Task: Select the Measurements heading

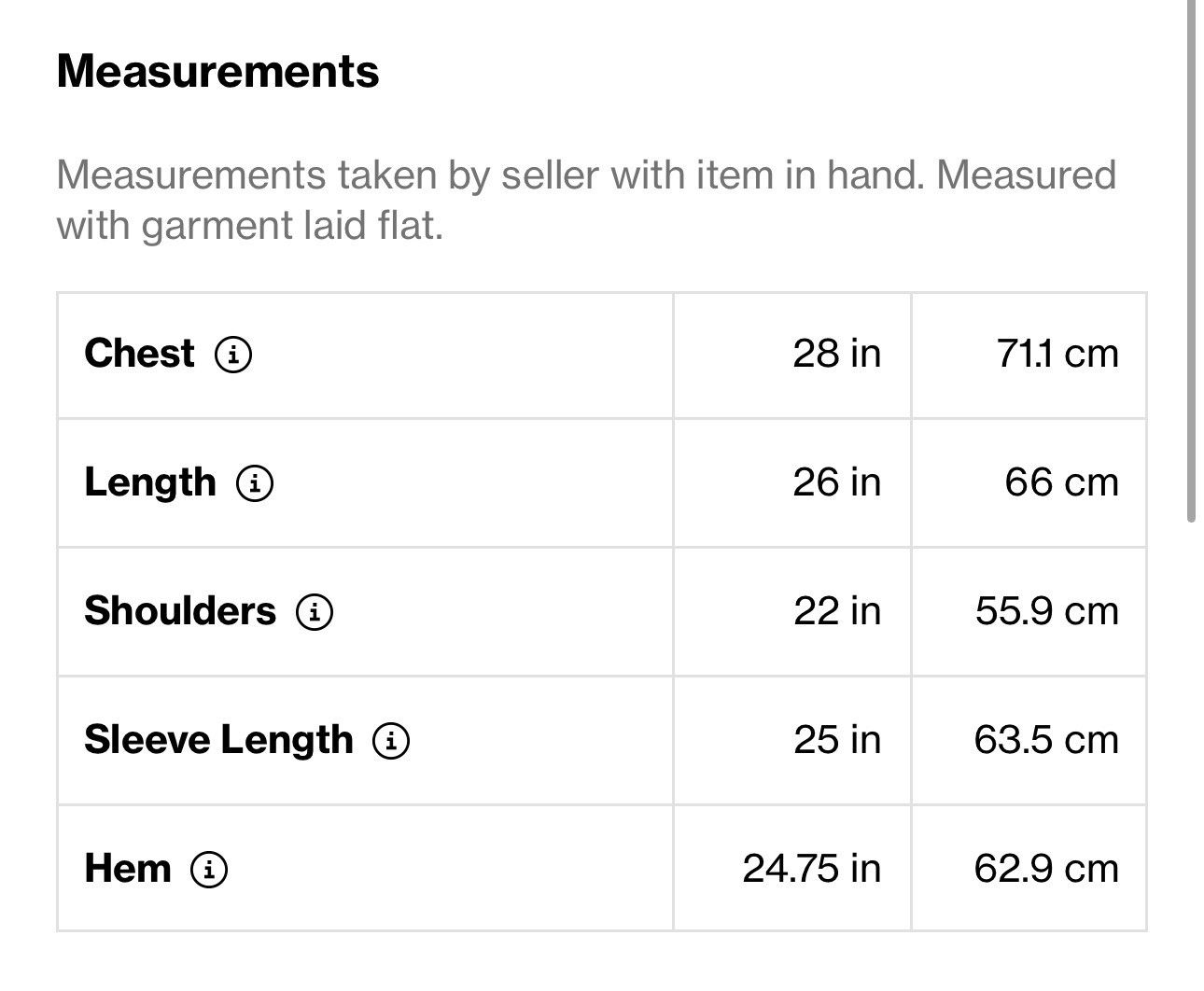Action: [x=217, y=72]
